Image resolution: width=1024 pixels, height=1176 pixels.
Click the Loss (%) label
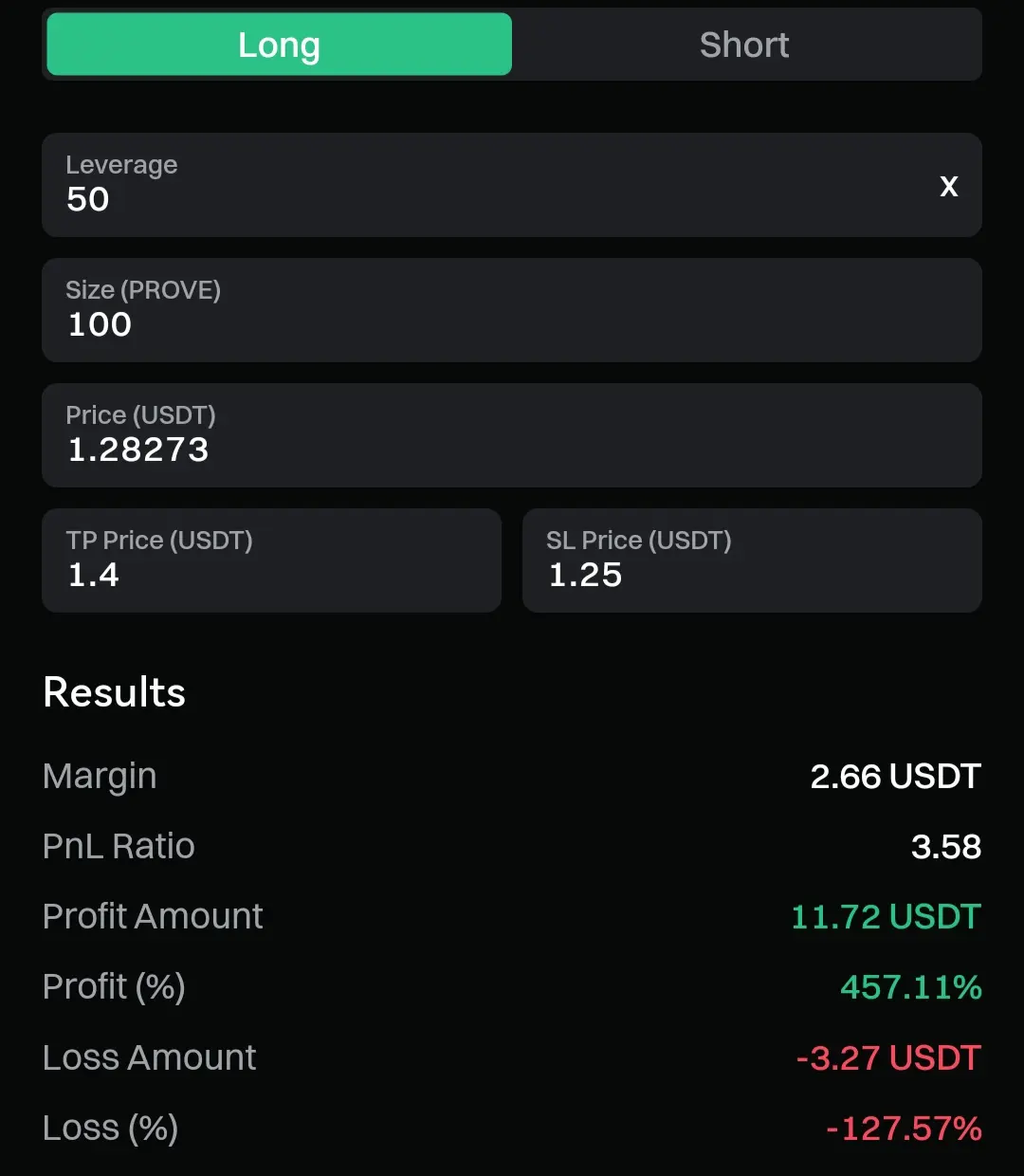tap(110, 1129)
